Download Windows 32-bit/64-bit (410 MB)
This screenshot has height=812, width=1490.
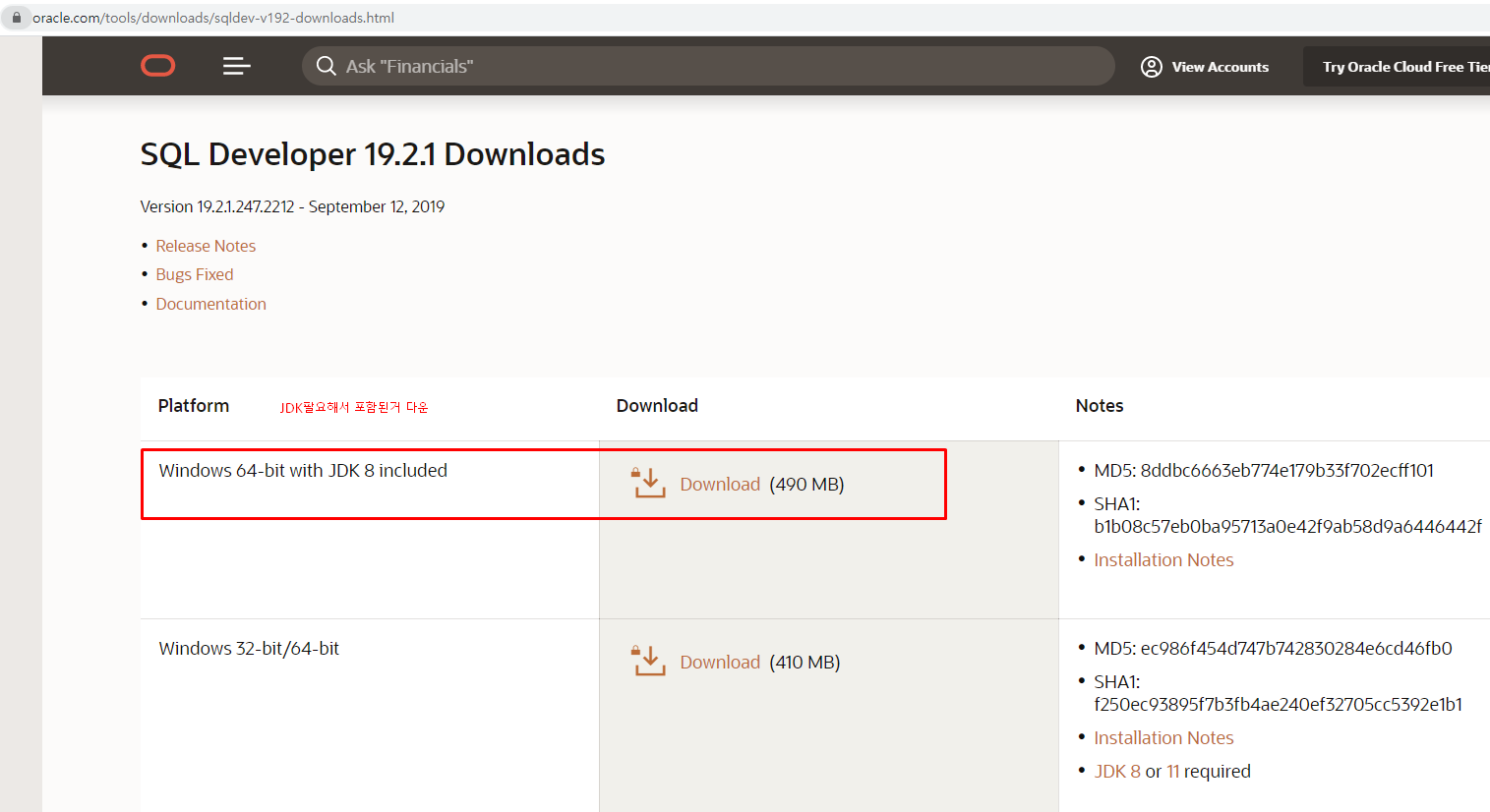click(720, 662)
